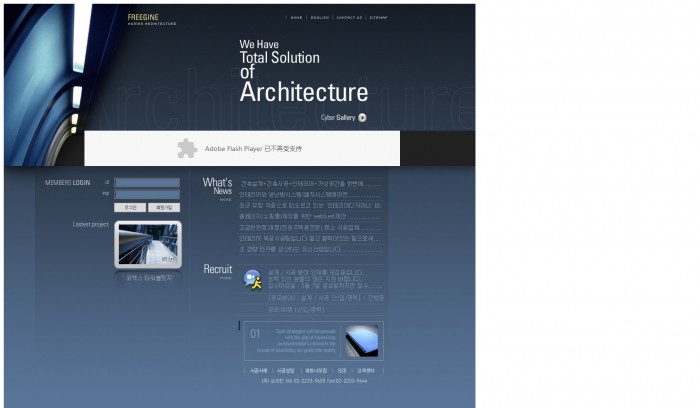Click the Cyber Gallery arrow icon
This screenshot has width=700, height=408.
click(x=362, y=118)
